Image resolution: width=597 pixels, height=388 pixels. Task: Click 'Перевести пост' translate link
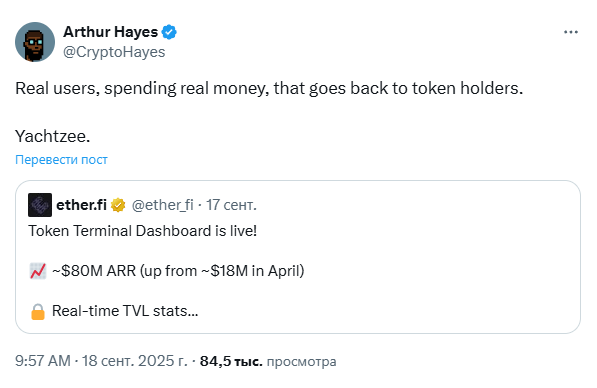pyautogui.click(x=61, y=160)
